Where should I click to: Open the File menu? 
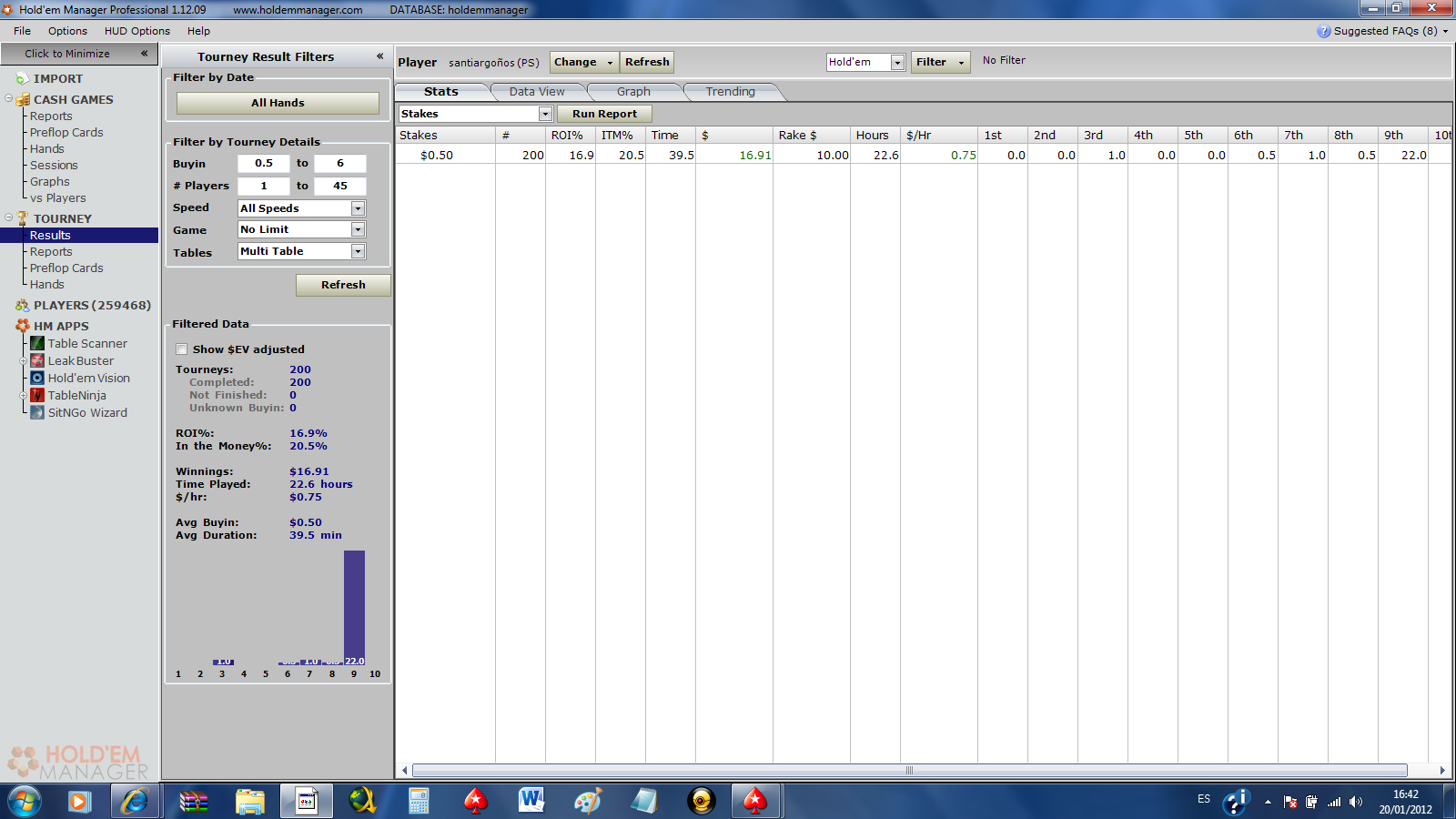click(22, 31)
